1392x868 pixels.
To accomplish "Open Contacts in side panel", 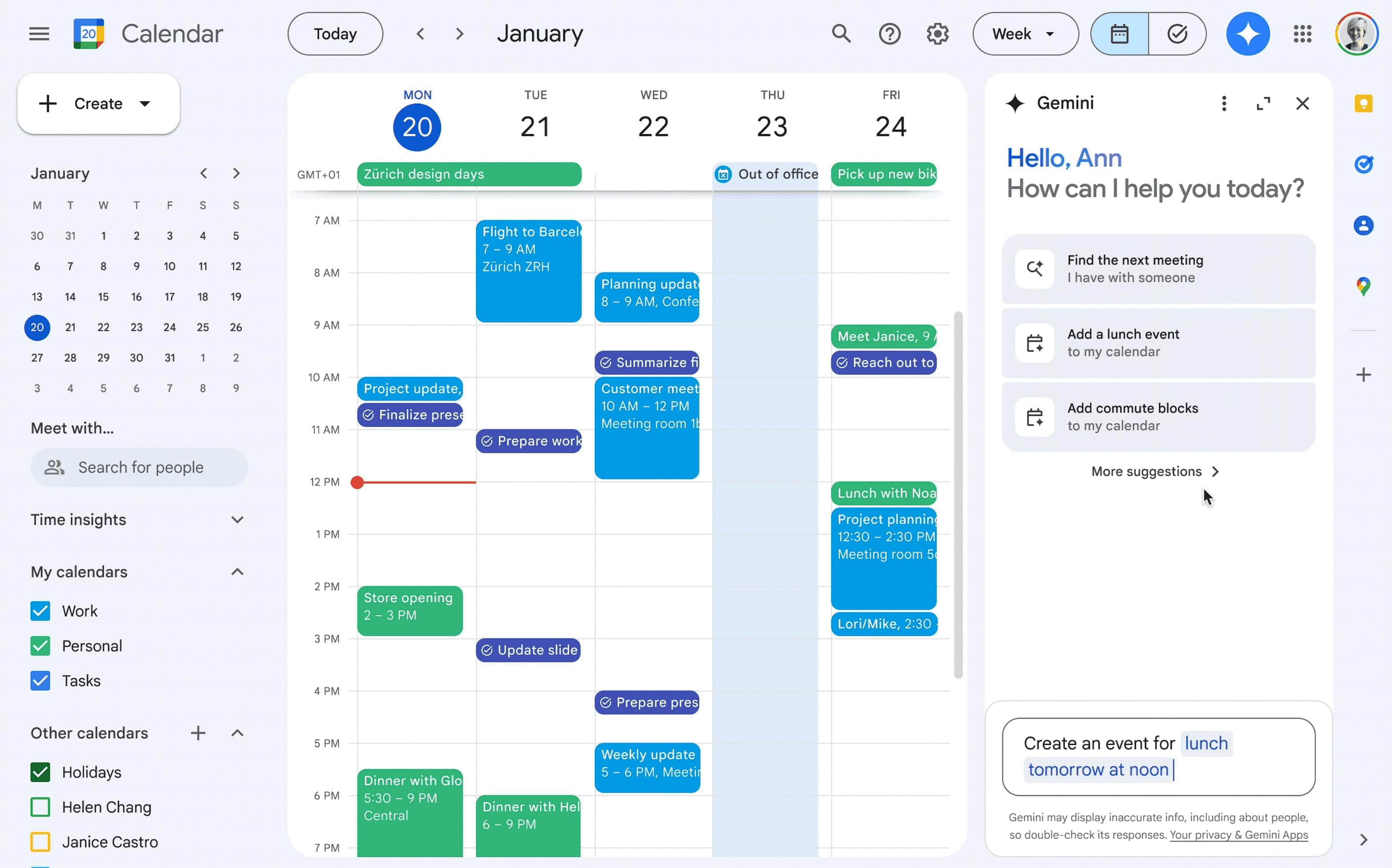I will pos(1363,225).
